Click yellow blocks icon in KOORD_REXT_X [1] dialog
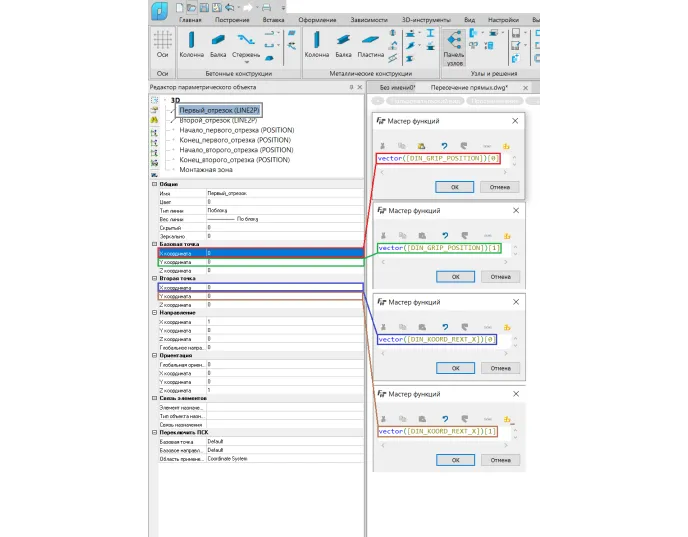 pyautogui.click(x=507, y=419)
